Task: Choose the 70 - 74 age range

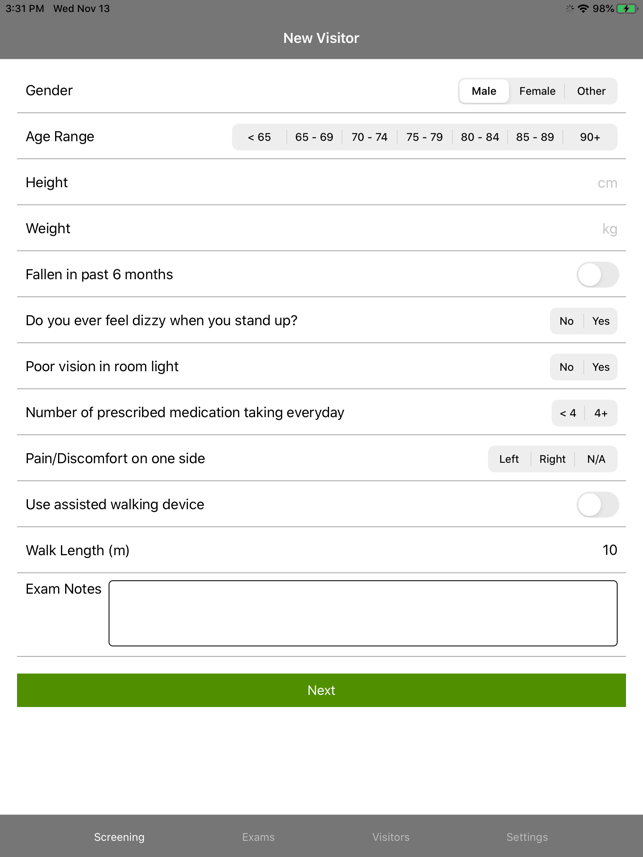Action: 370,137
